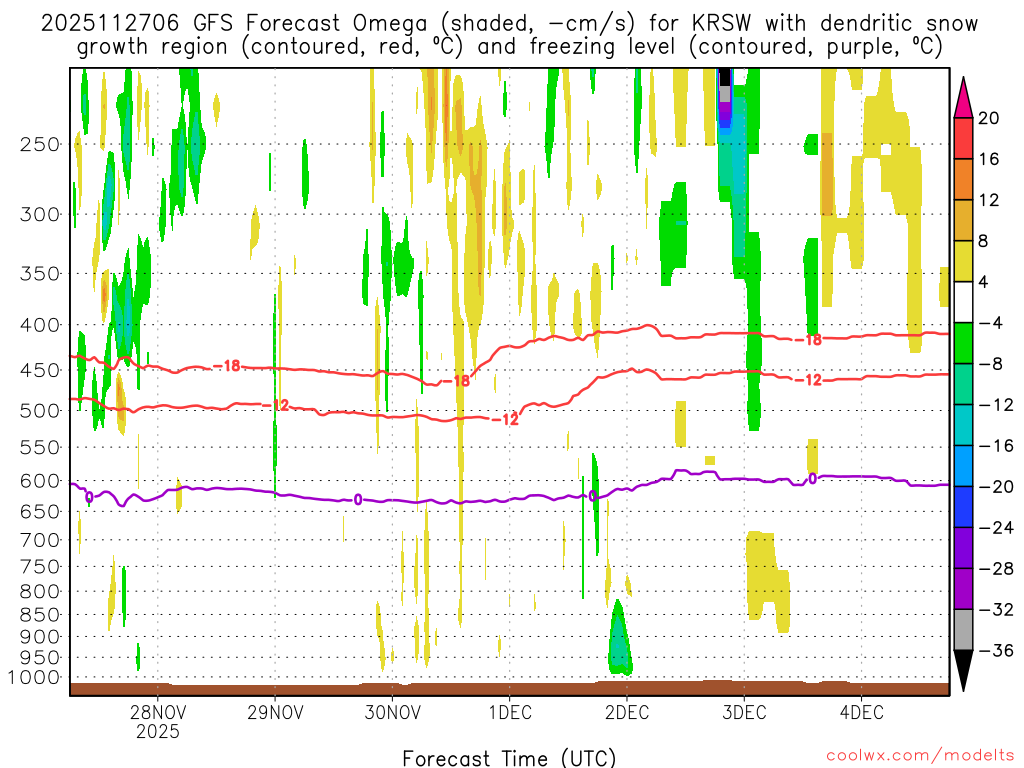
Task: Click the -12 contour label after 3DEC
Action: click(x=807, y=379)
